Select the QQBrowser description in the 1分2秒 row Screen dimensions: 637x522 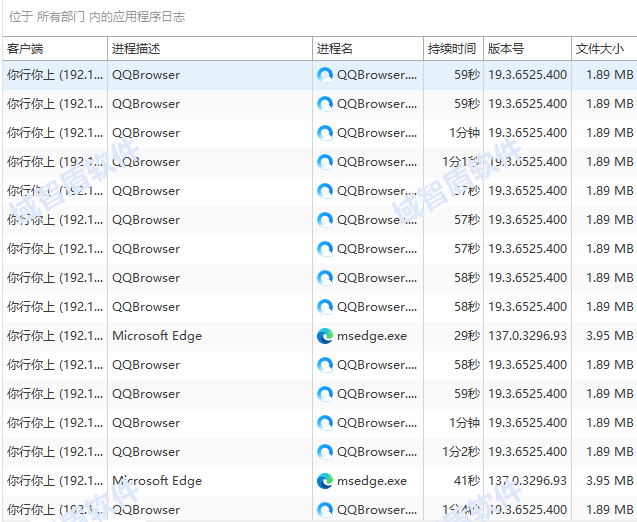pyautogui.click(x=146, y=452)
